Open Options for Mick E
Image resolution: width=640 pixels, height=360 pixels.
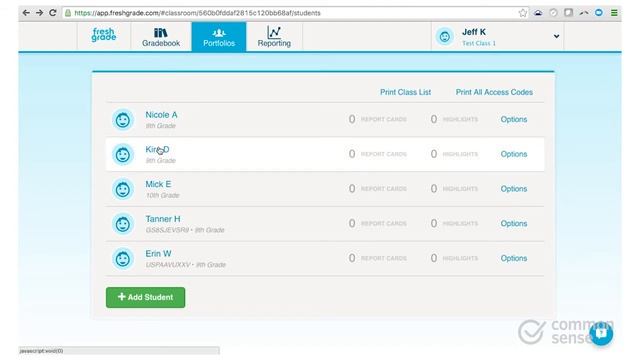[513, 189]
